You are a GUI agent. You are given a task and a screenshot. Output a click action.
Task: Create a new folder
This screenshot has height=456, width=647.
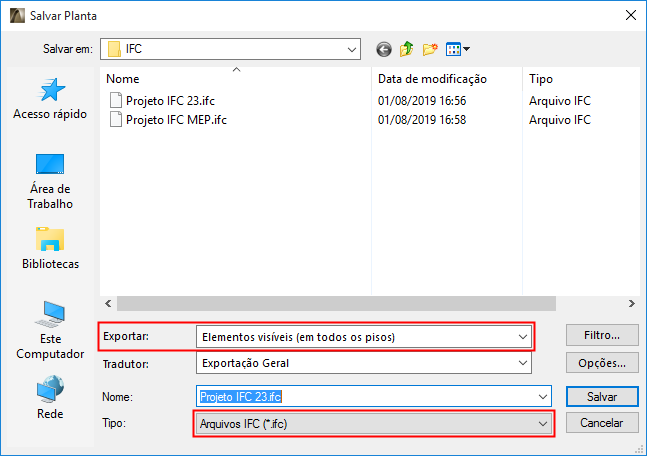click(431, 48)
